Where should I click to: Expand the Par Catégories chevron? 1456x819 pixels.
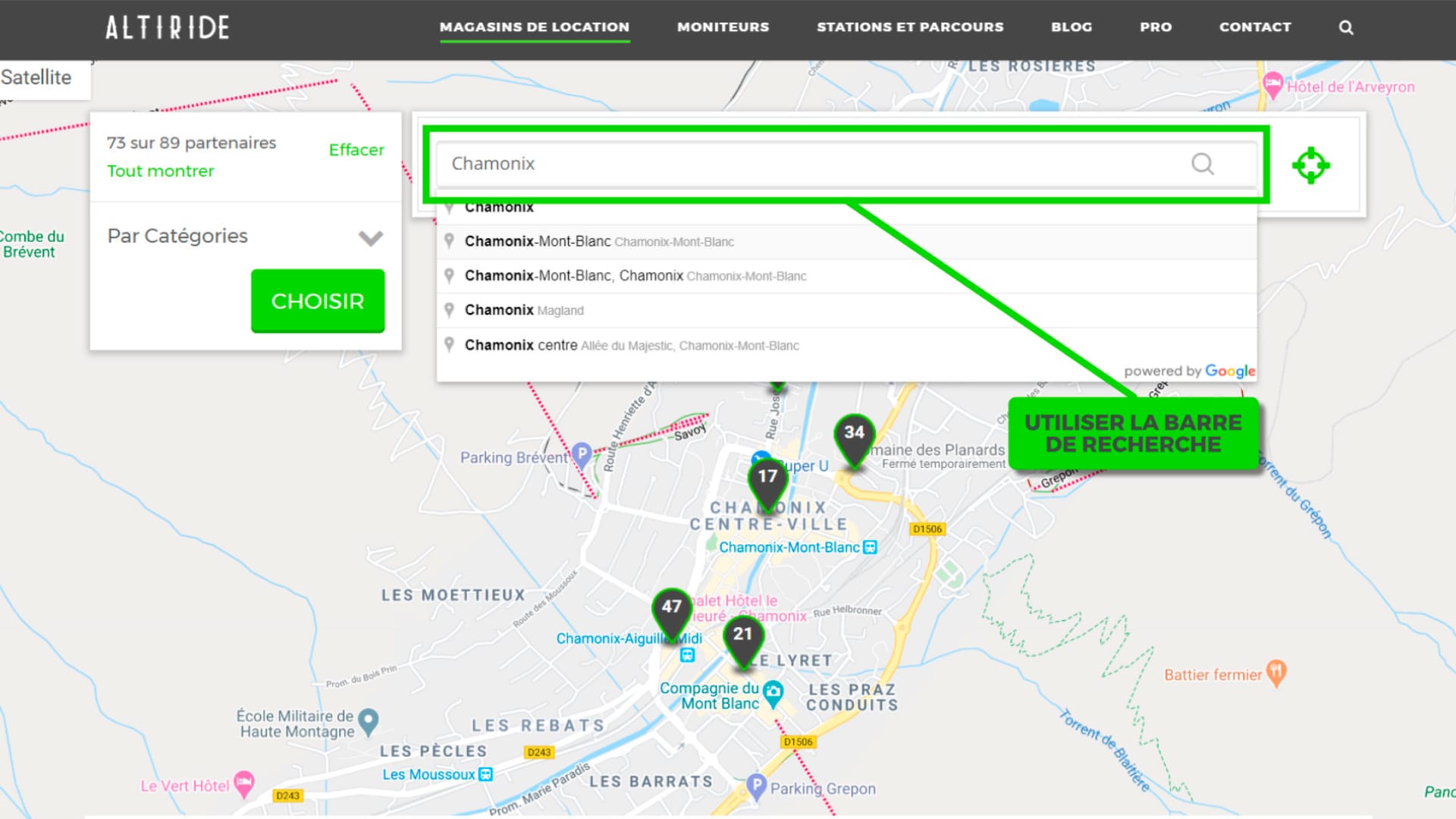coord(371,238)
